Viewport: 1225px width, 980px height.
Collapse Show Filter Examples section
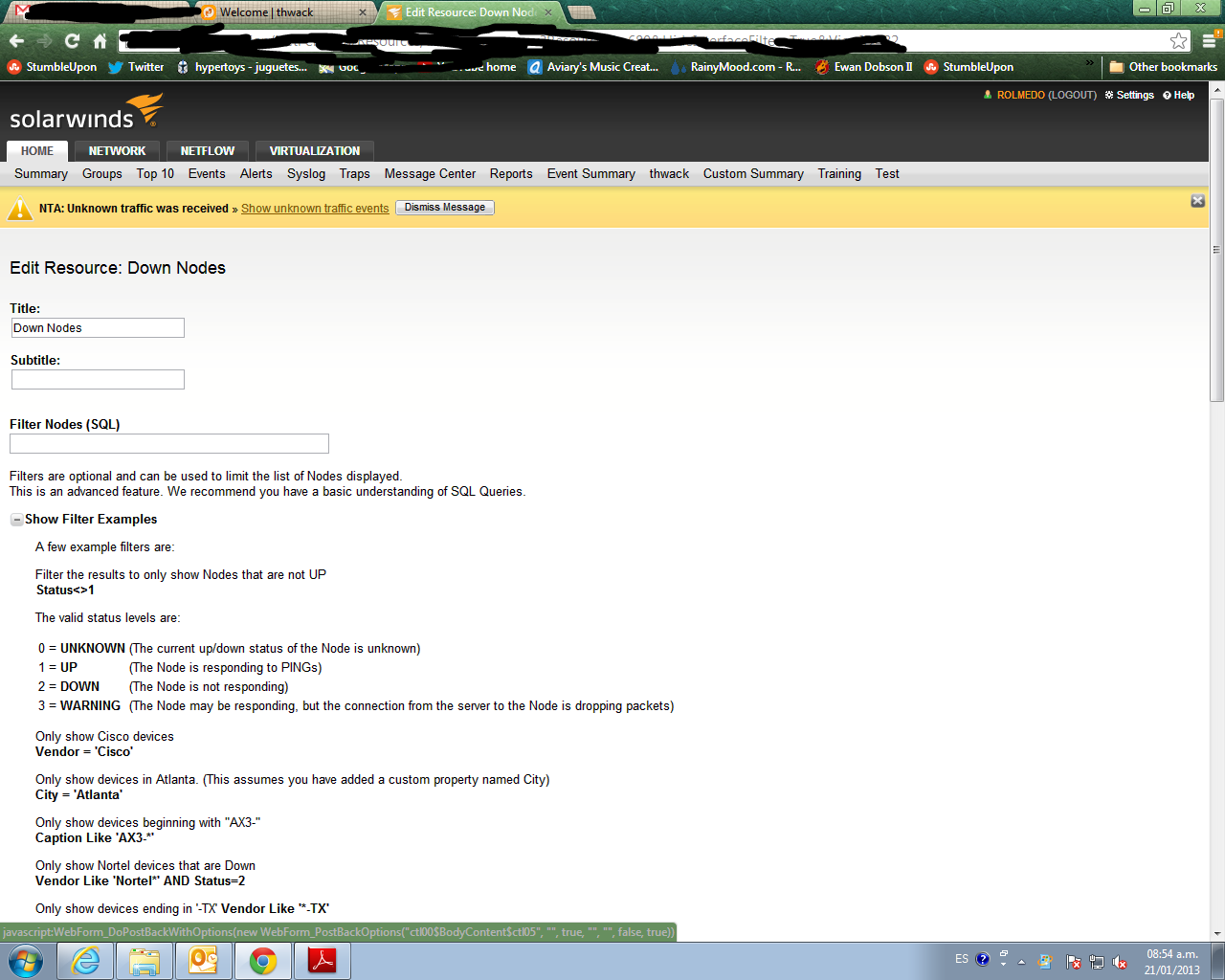tap(17, 520)
